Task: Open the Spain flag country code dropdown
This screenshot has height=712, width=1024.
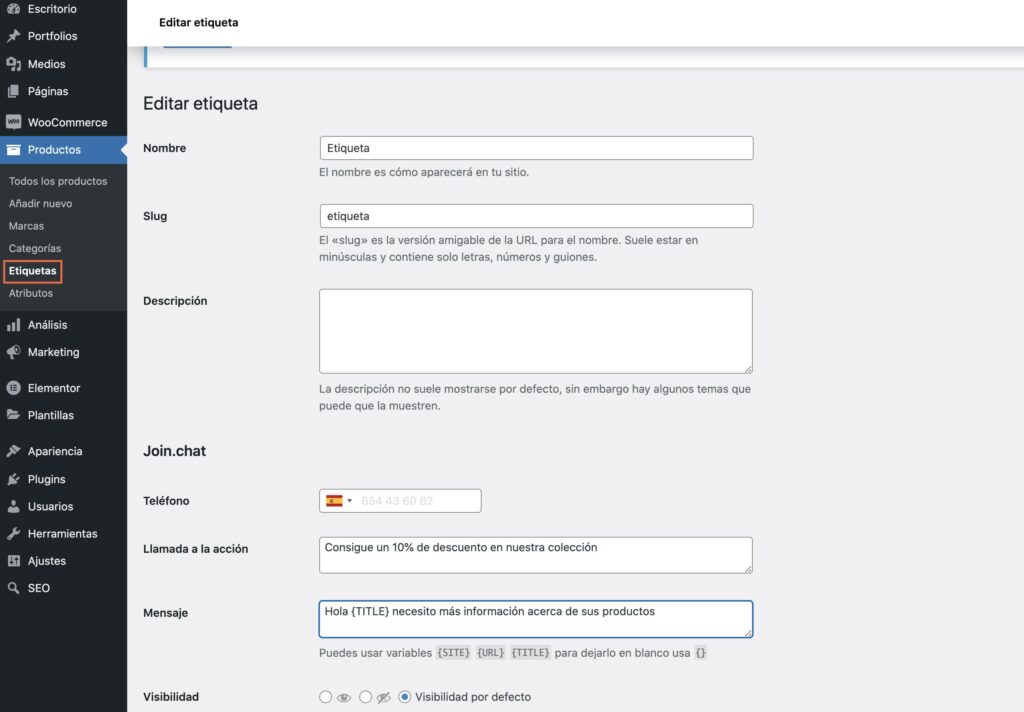Action: click(338, 501)
